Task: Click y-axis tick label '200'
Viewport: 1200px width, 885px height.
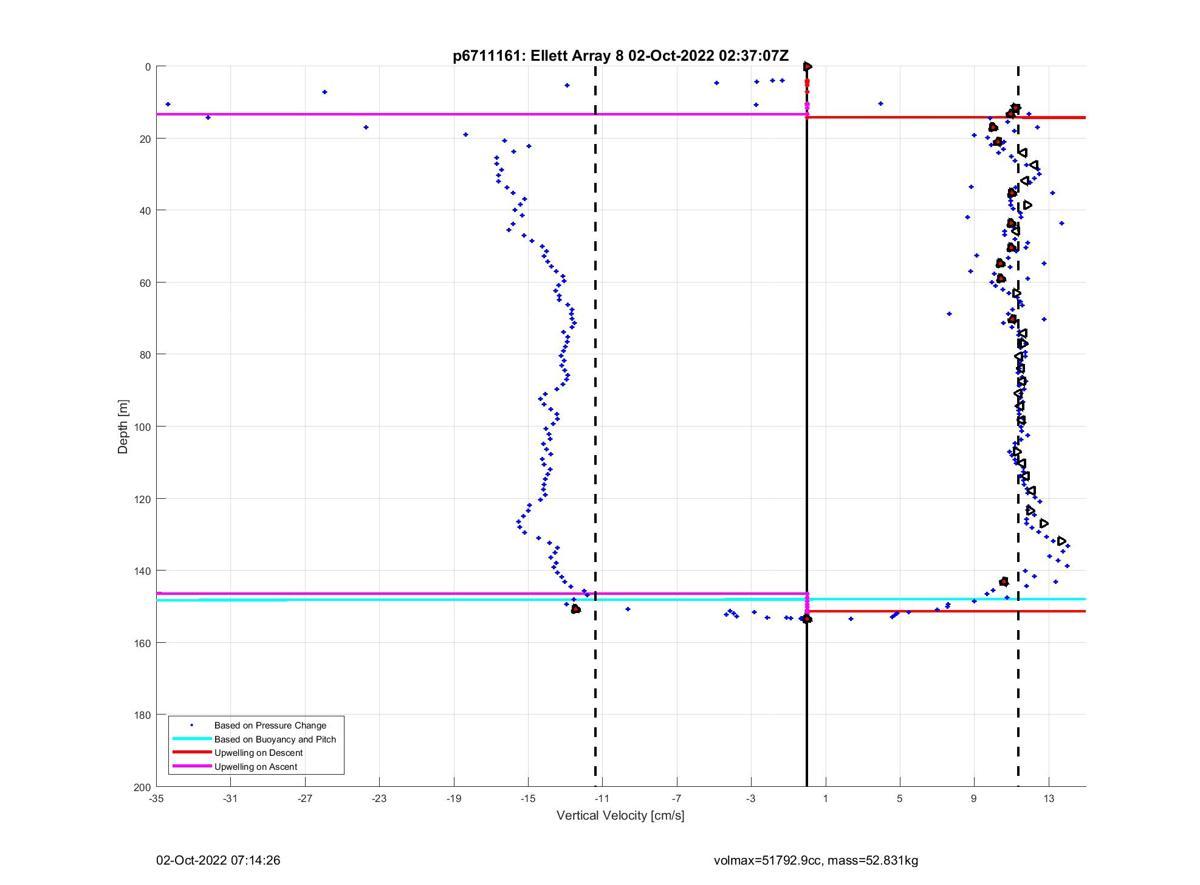Action: [x=143, y=787]
